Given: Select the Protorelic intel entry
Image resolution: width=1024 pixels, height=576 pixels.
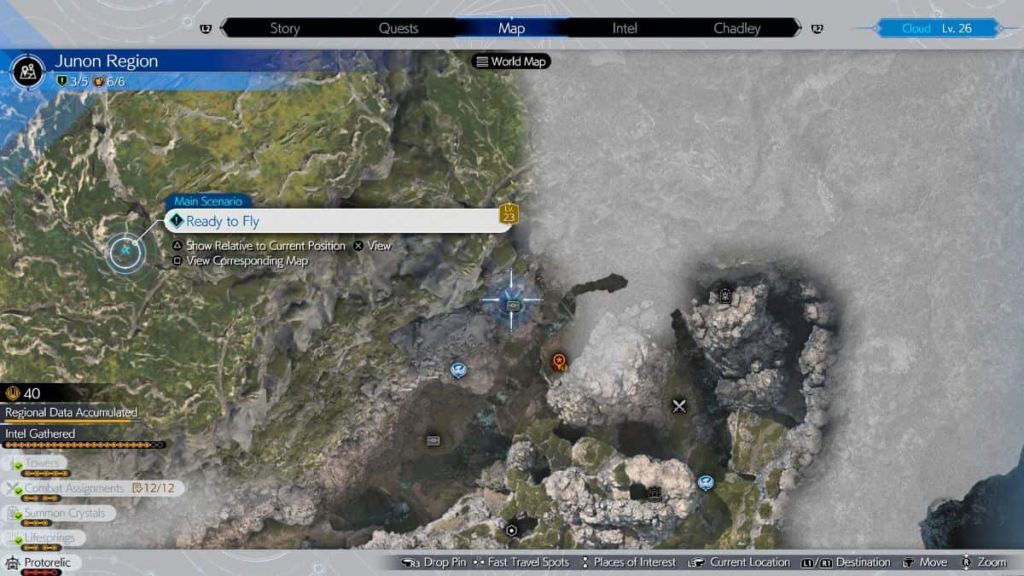Looking at the screenshot, I should 42,562.
